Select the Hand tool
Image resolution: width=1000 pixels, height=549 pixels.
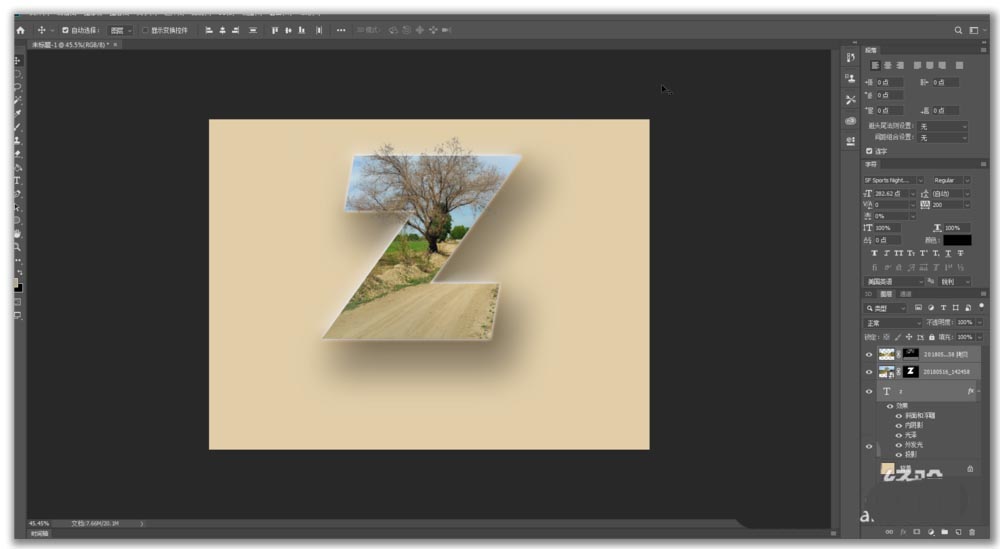tap(18, 234)
